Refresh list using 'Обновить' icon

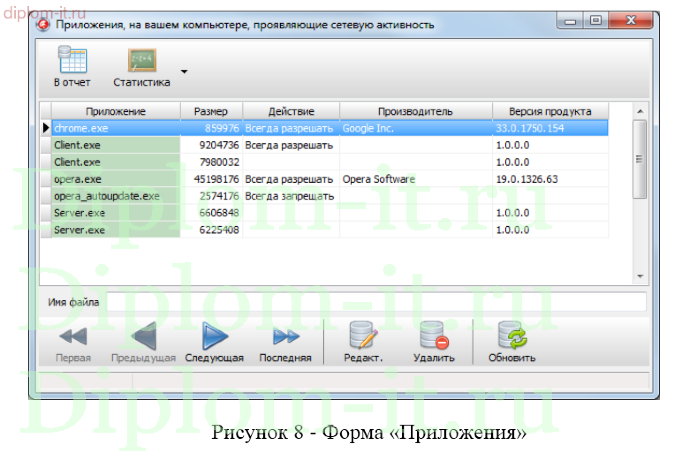(x=511, y=337)
